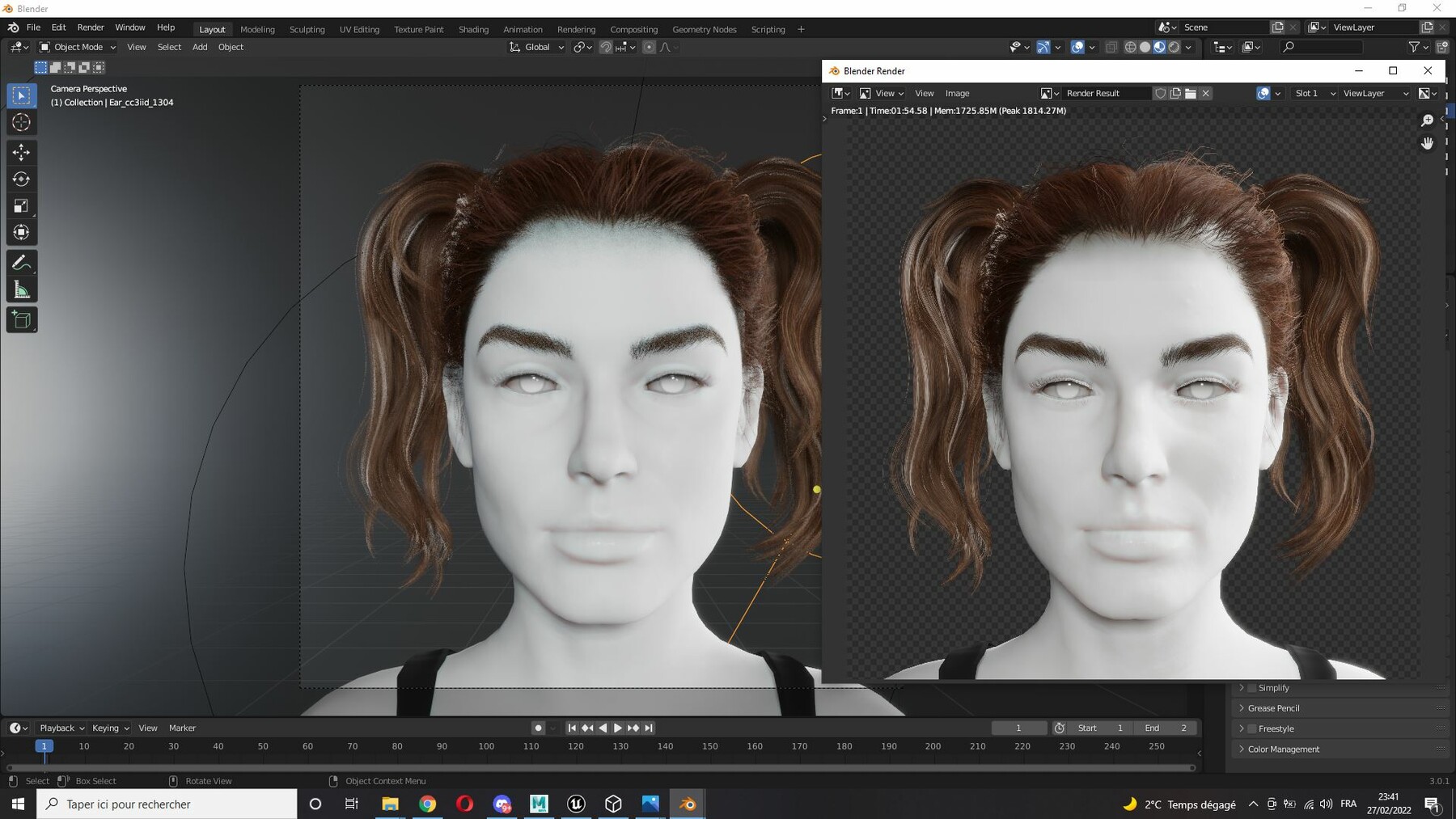1456x819 pixels.
Task: Unlink the Render Result image with the X icon
Action: [1206, 93]
